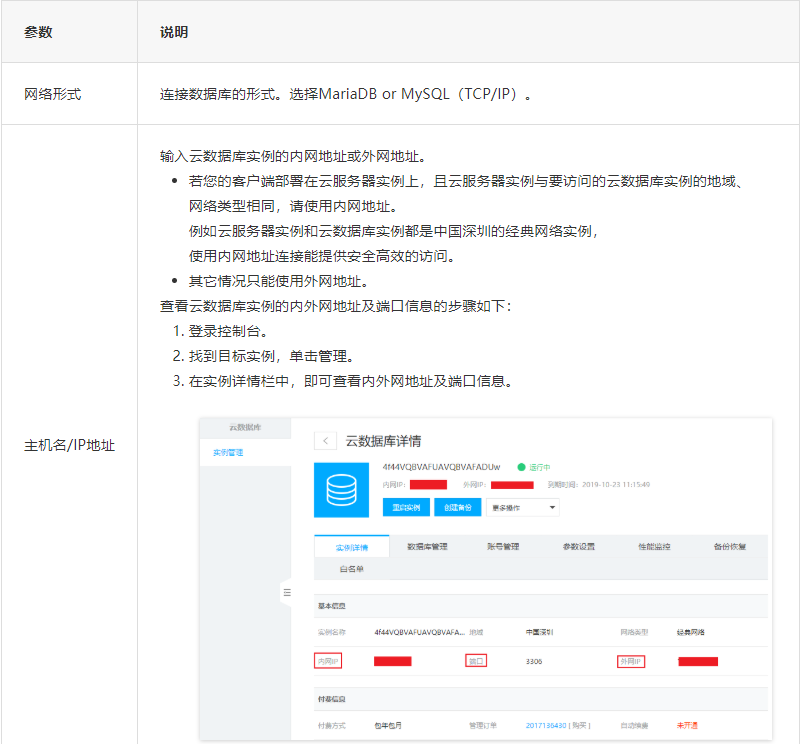Viewport: 800px width, 744px height.
Task: Go to the 账号管理 tab
Action: [x=503, y=547]
